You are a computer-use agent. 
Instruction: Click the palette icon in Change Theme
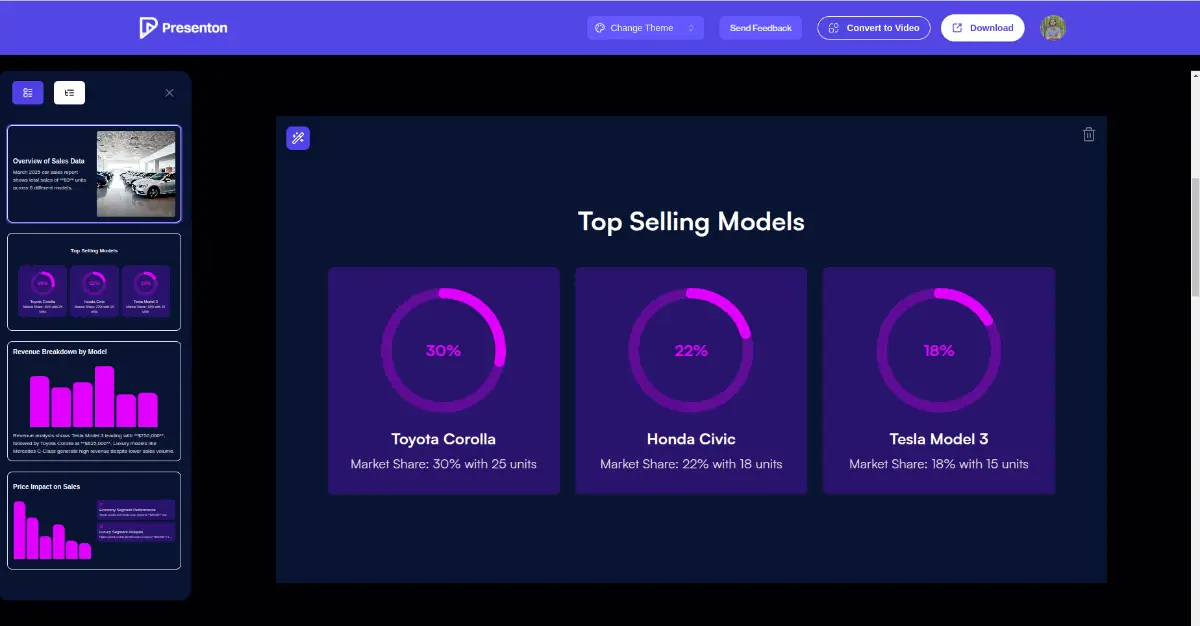[x=600, y=28]
